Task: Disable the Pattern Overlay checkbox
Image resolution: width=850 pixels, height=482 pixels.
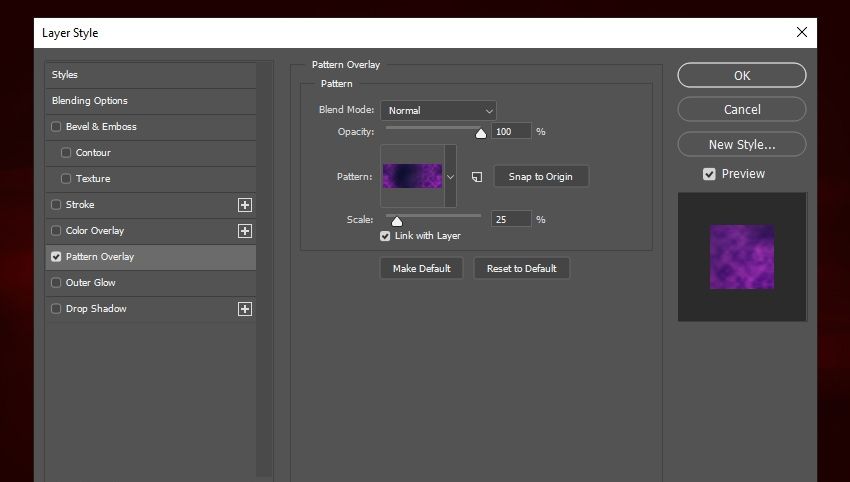Action: (x=56, y=256)
